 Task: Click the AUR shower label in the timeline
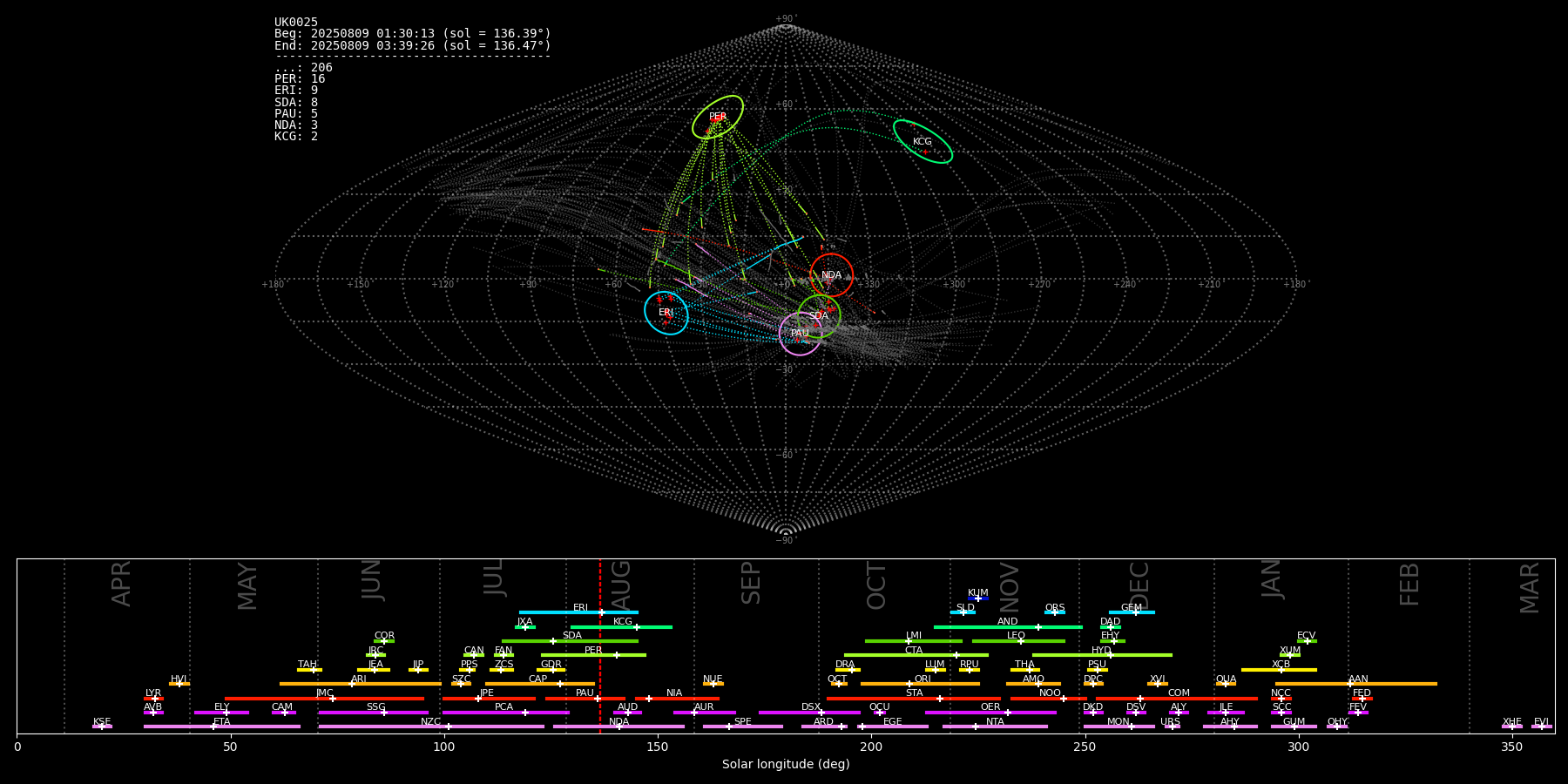[x=704, y=707]
